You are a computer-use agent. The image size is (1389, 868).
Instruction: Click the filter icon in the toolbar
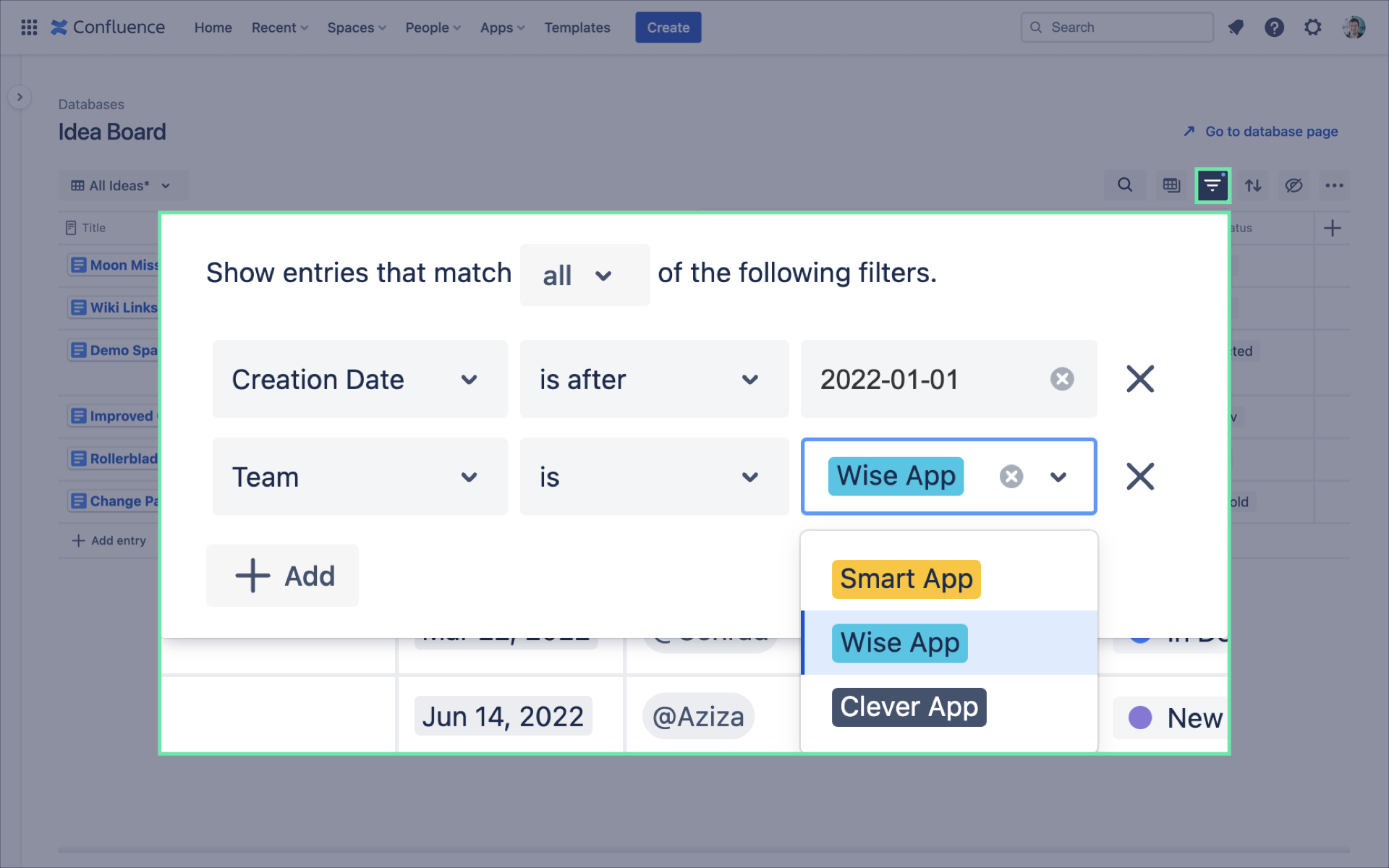pyautogui.click(x=1212, y=185)
